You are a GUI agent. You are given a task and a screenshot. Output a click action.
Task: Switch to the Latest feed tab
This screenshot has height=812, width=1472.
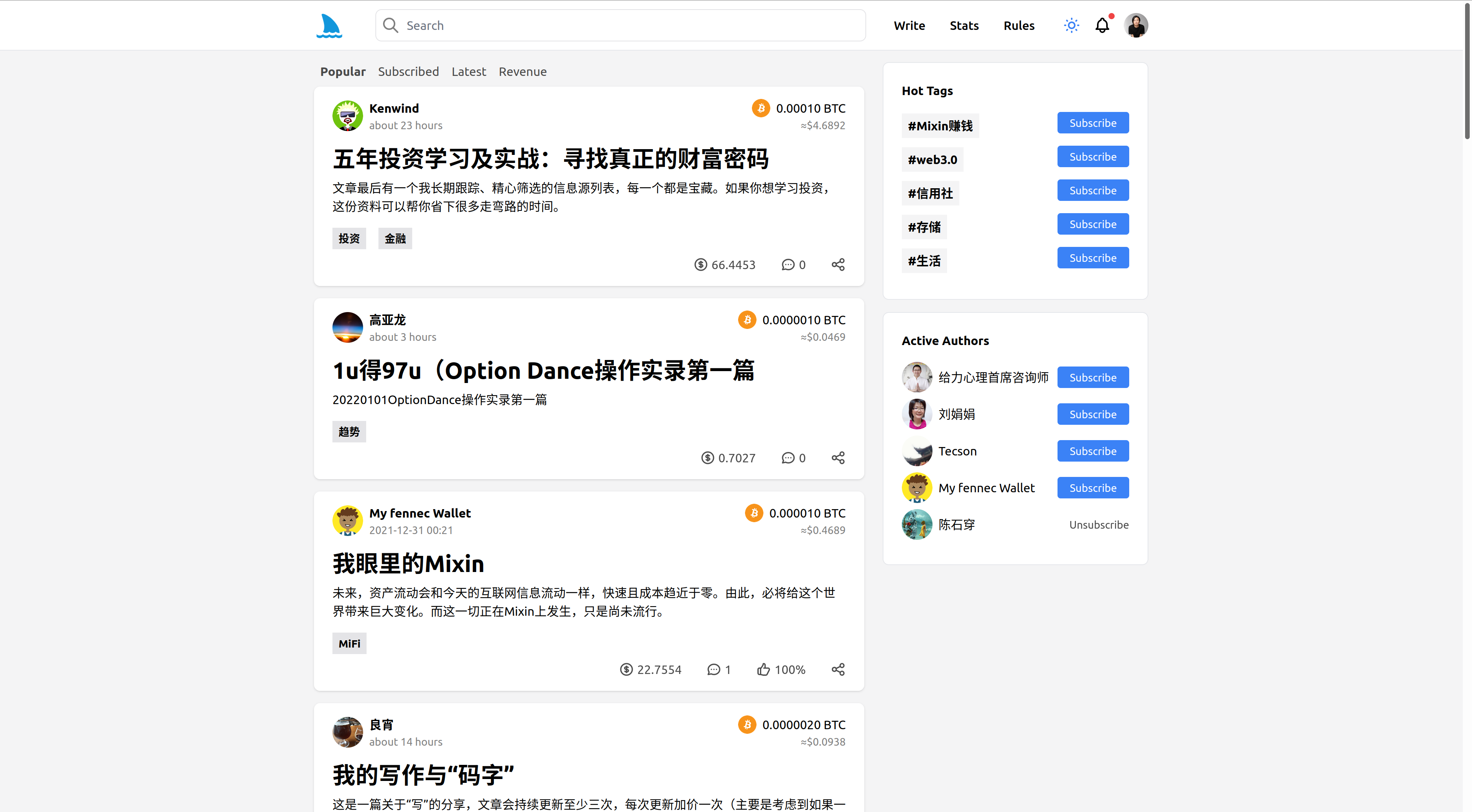tap(469, 71)
